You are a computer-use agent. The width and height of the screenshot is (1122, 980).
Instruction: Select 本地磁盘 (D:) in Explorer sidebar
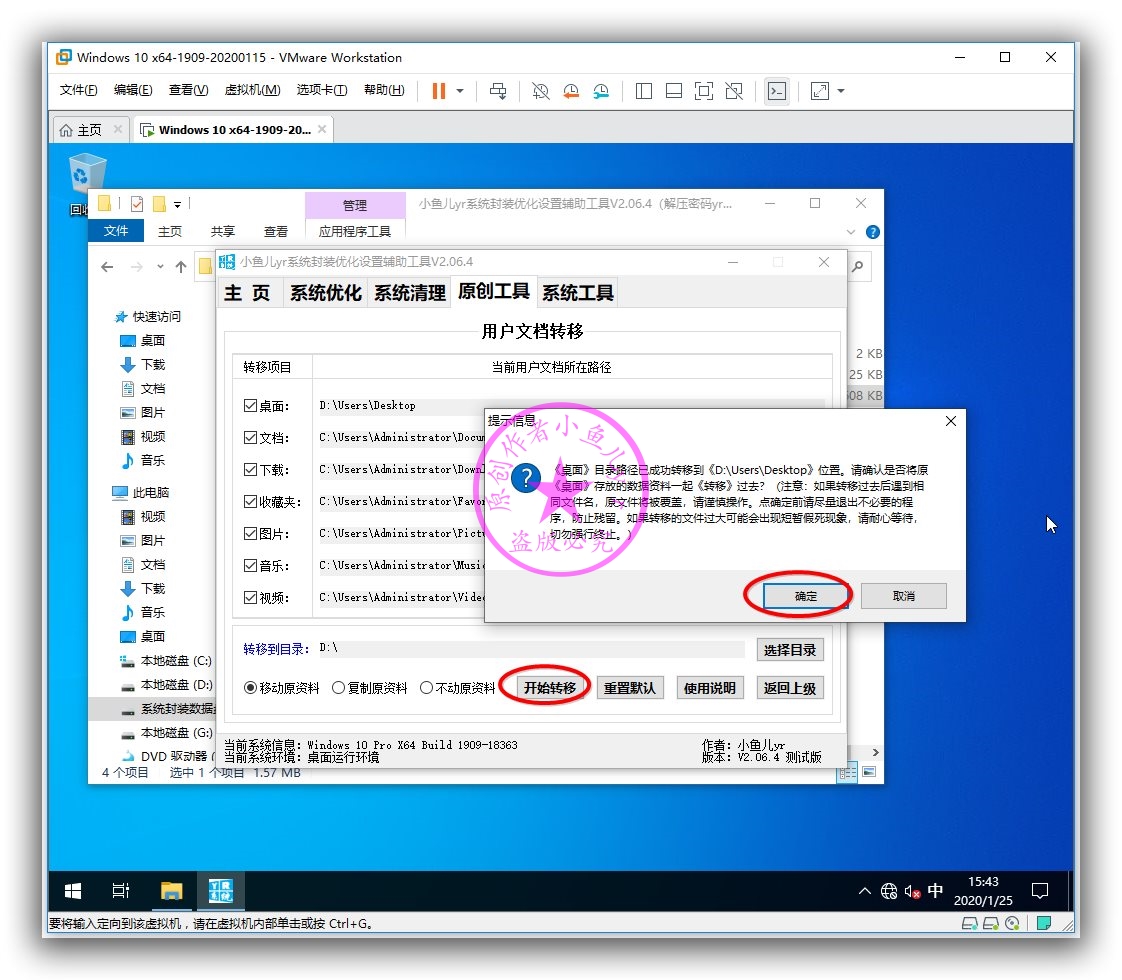pyautogui.click(x=167, y=685)
